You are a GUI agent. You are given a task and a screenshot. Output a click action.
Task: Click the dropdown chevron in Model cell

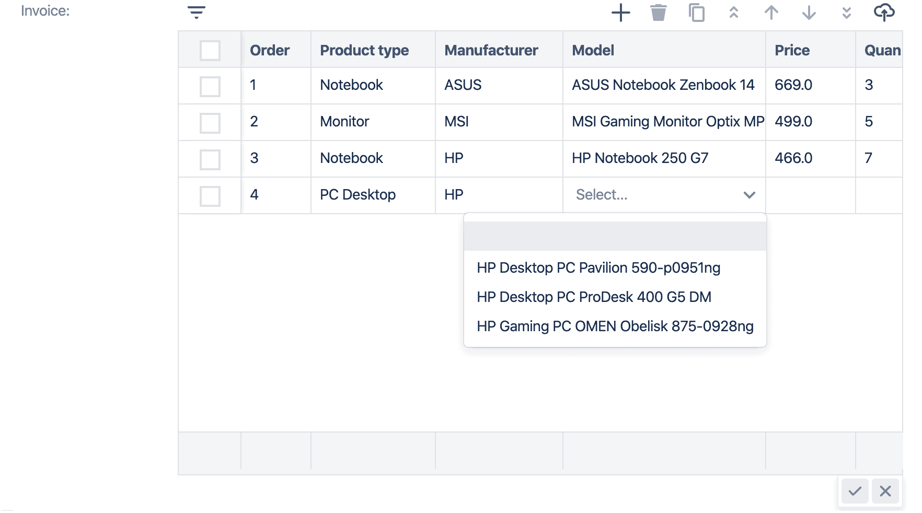tap(749, 195)
